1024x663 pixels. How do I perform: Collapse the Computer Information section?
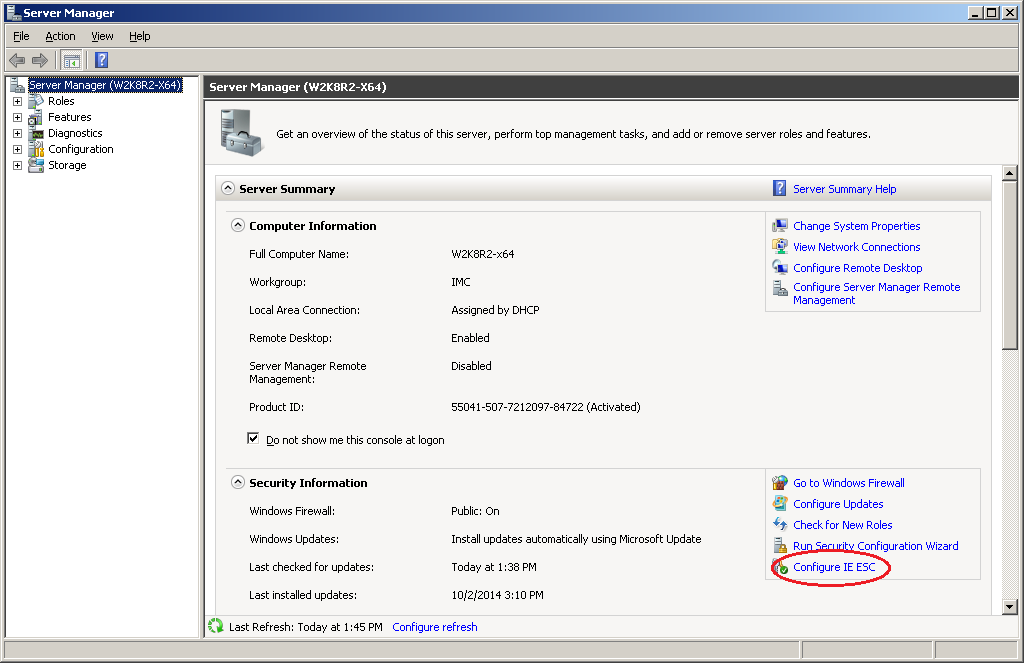(x=238, y=226)
